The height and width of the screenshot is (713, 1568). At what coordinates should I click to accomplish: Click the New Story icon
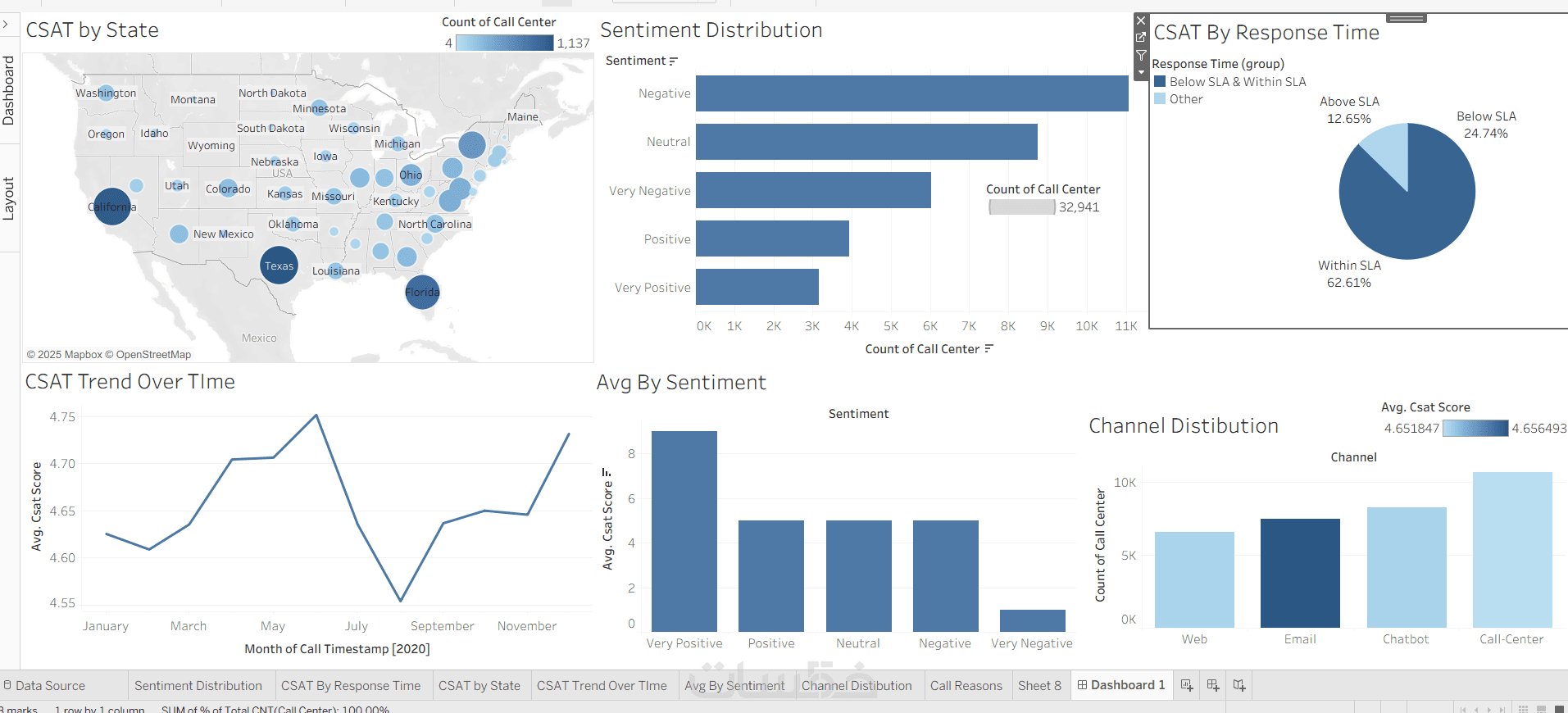point(1239,685)
